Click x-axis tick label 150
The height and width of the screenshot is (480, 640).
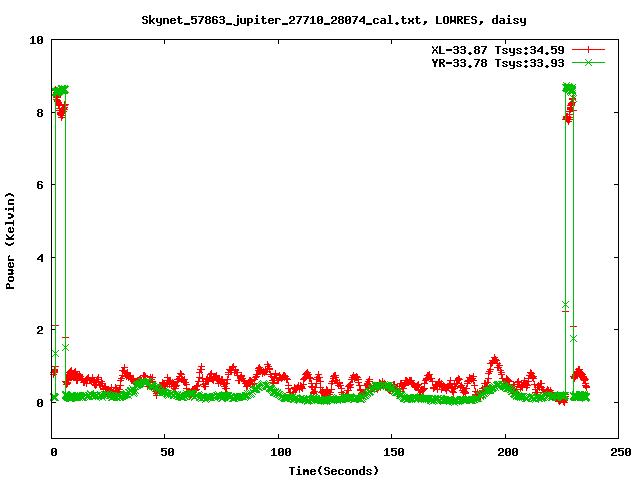click(394, 452)
